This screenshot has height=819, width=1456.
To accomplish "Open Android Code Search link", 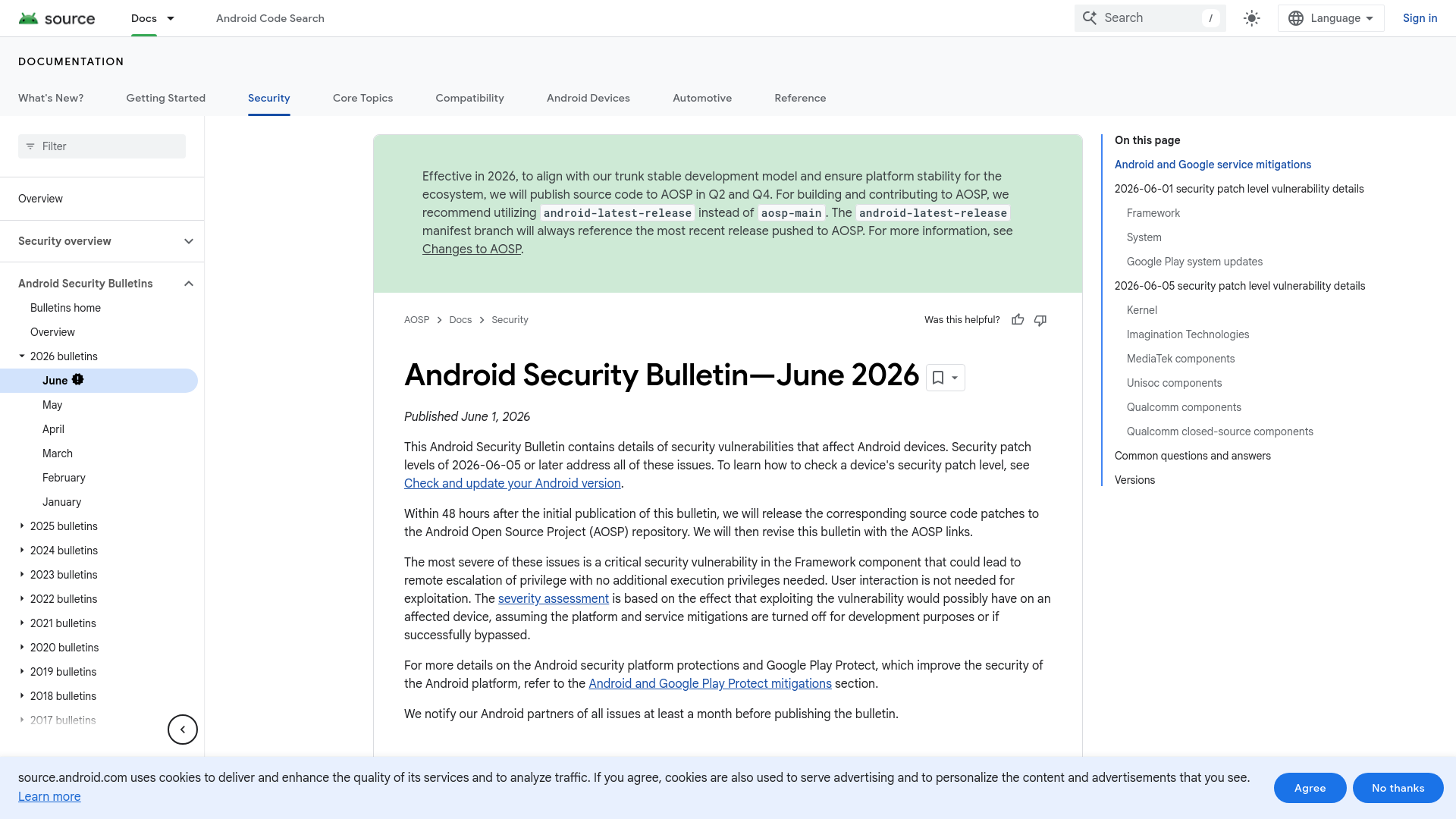I will point(270,18).
